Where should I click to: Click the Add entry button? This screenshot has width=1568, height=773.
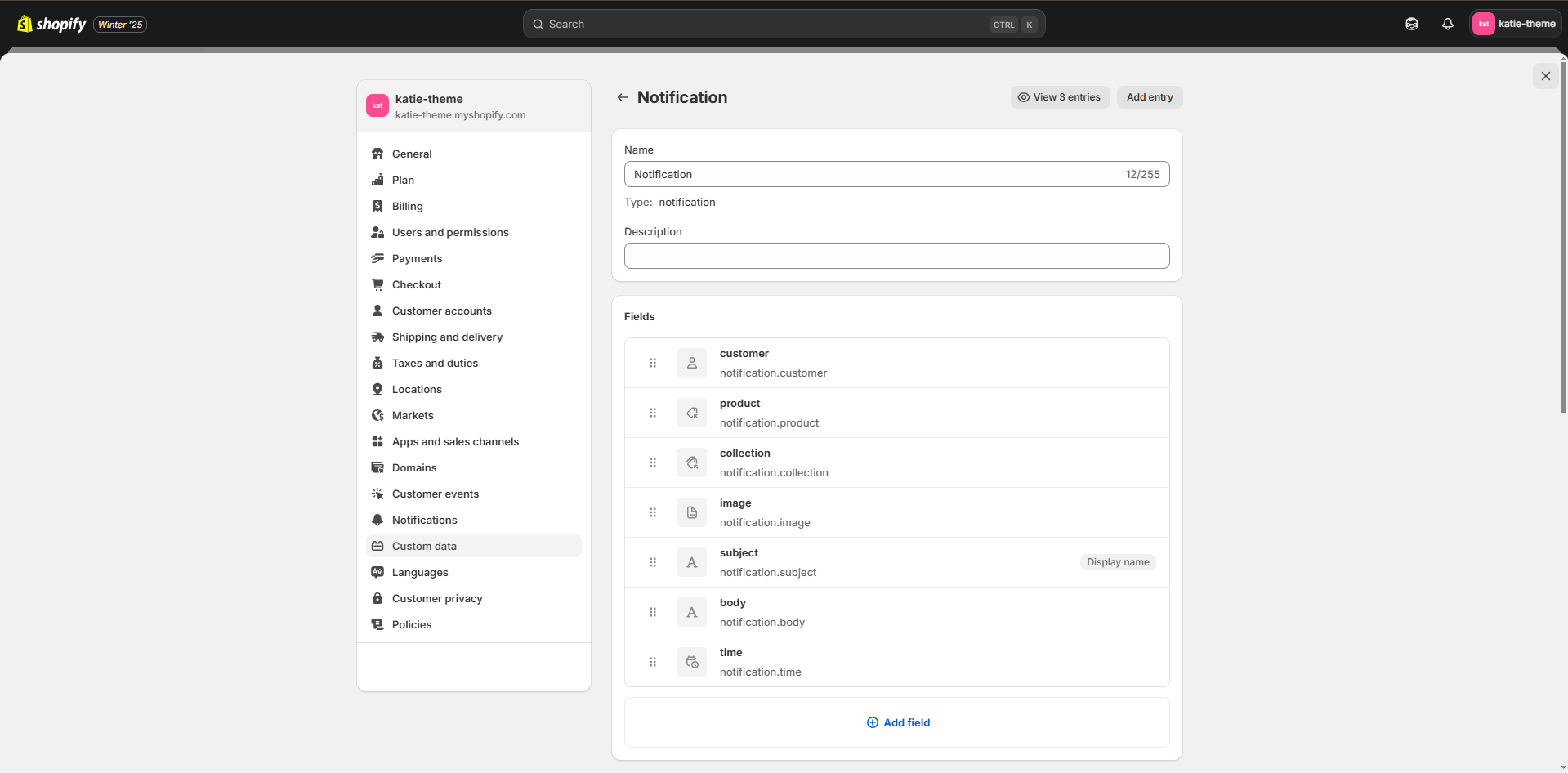(1149, 97)
